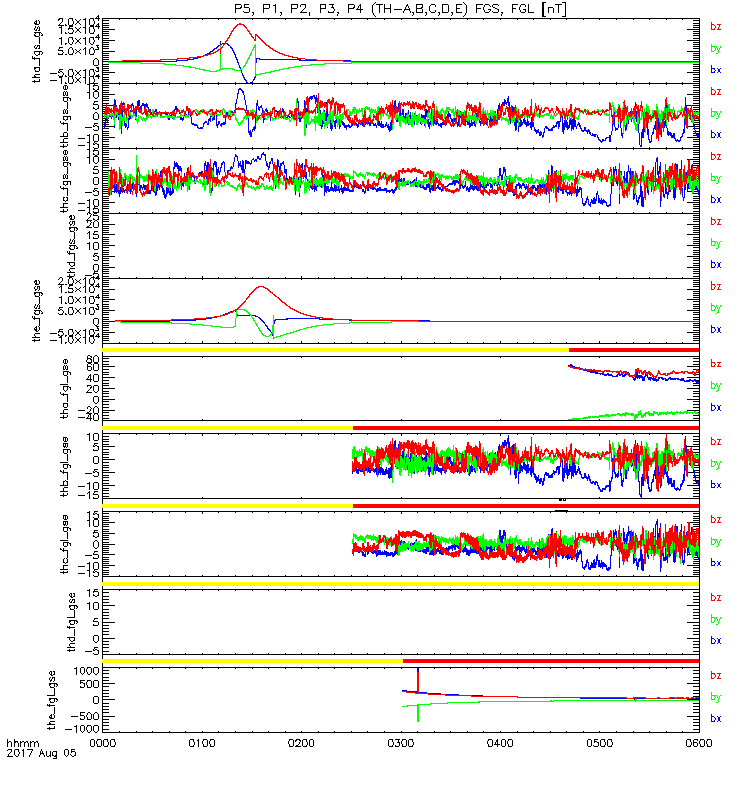This screenshot has width=750, height=800.
Task: Select 'bx' legend of thb_fgs_gse panel
Action: [716, 135]
